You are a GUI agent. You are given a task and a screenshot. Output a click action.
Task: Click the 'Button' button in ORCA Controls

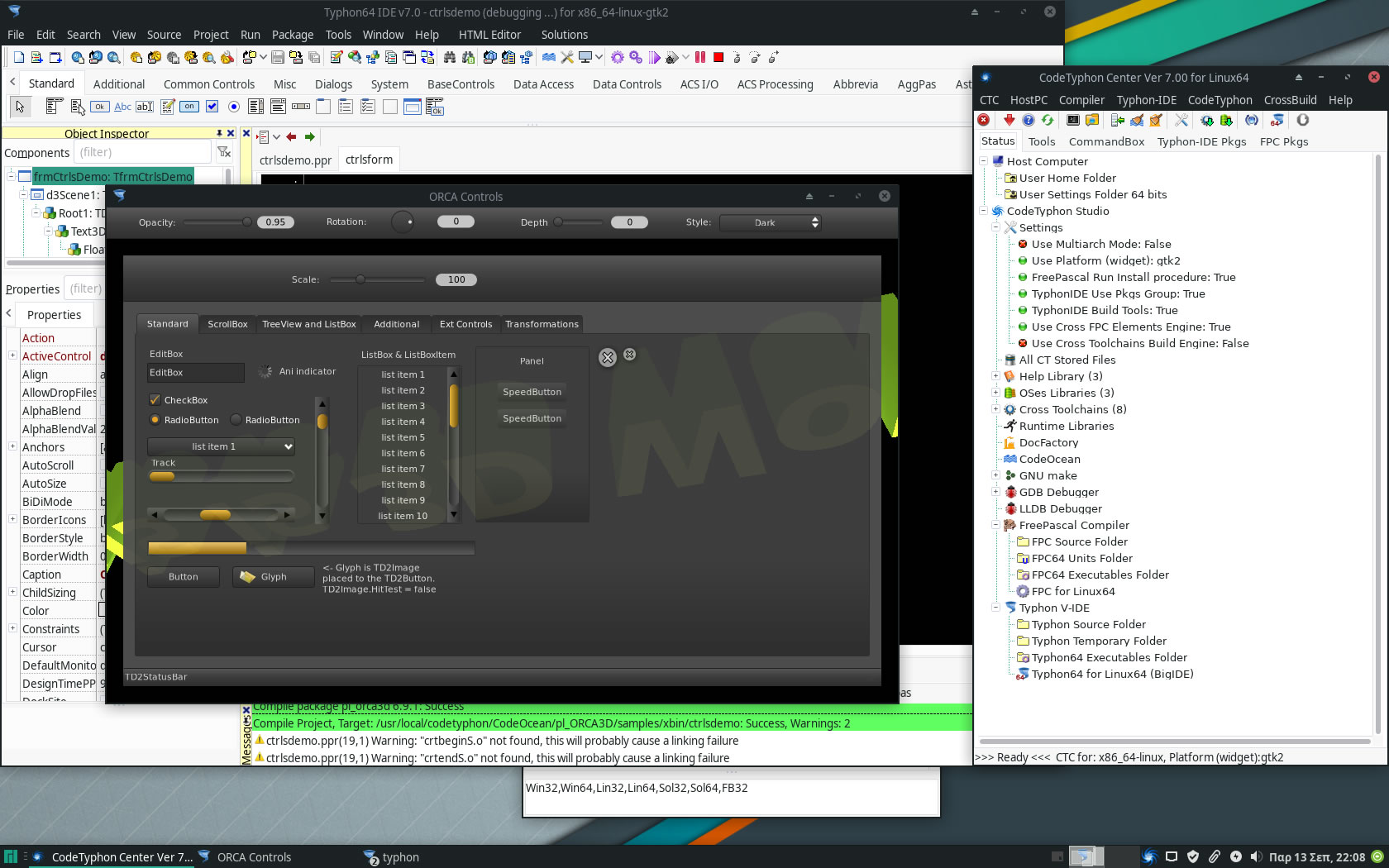click(x=184, y=577)
